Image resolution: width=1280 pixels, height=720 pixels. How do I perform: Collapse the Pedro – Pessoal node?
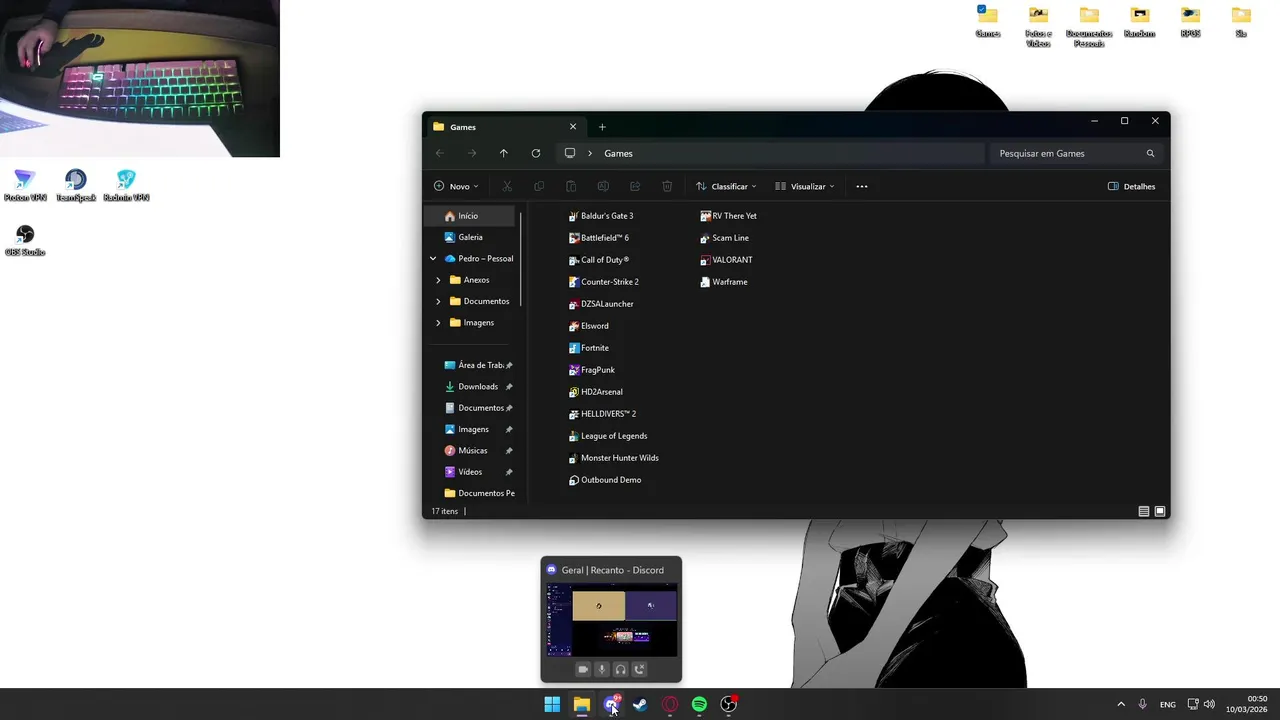[433, 259]
